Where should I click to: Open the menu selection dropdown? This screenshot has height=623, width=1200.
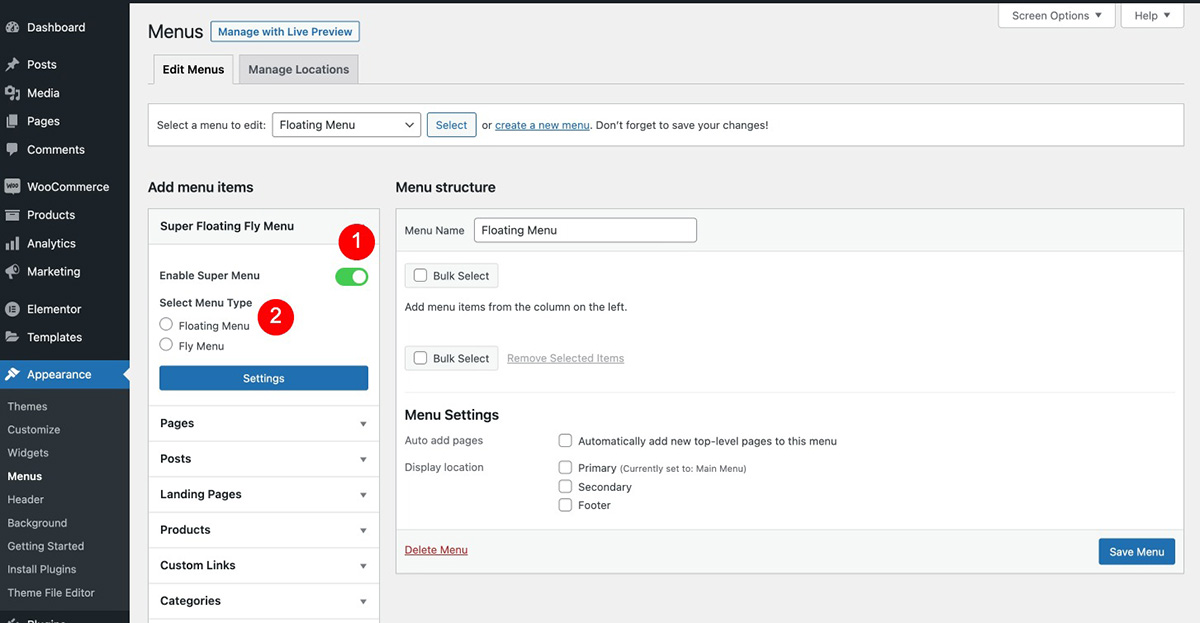point(346,124)
